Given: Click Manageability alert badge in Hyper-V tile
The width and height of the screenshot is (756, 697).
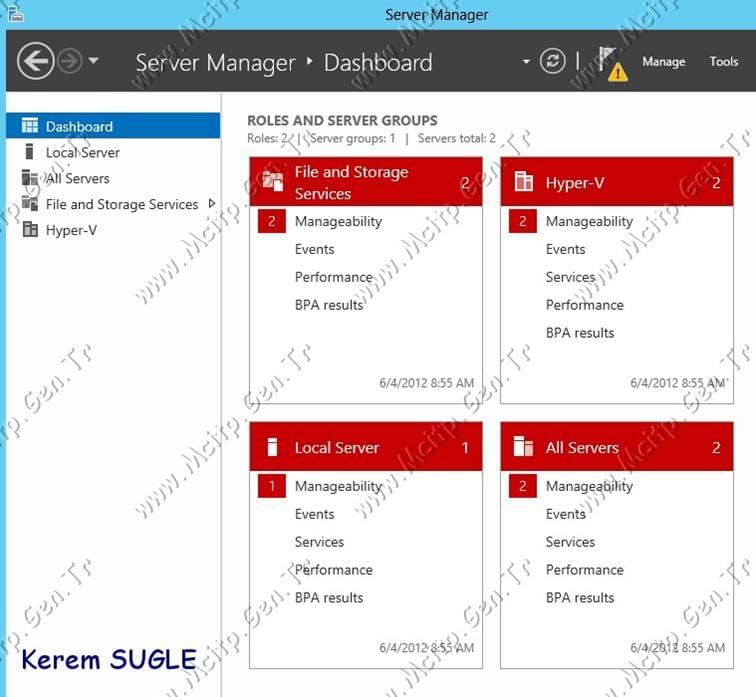Looking at the screenshot, I should coord(523,221).
